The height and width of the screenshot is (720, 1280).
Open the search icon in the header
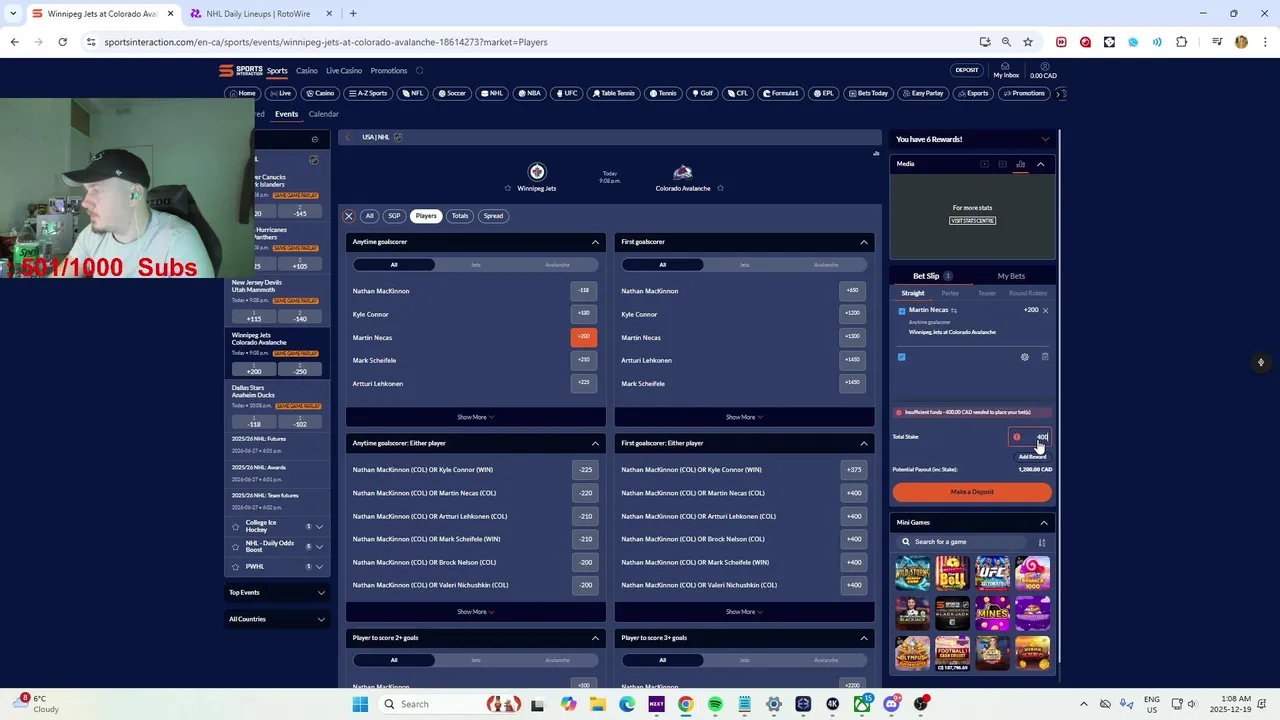[420, 71]
